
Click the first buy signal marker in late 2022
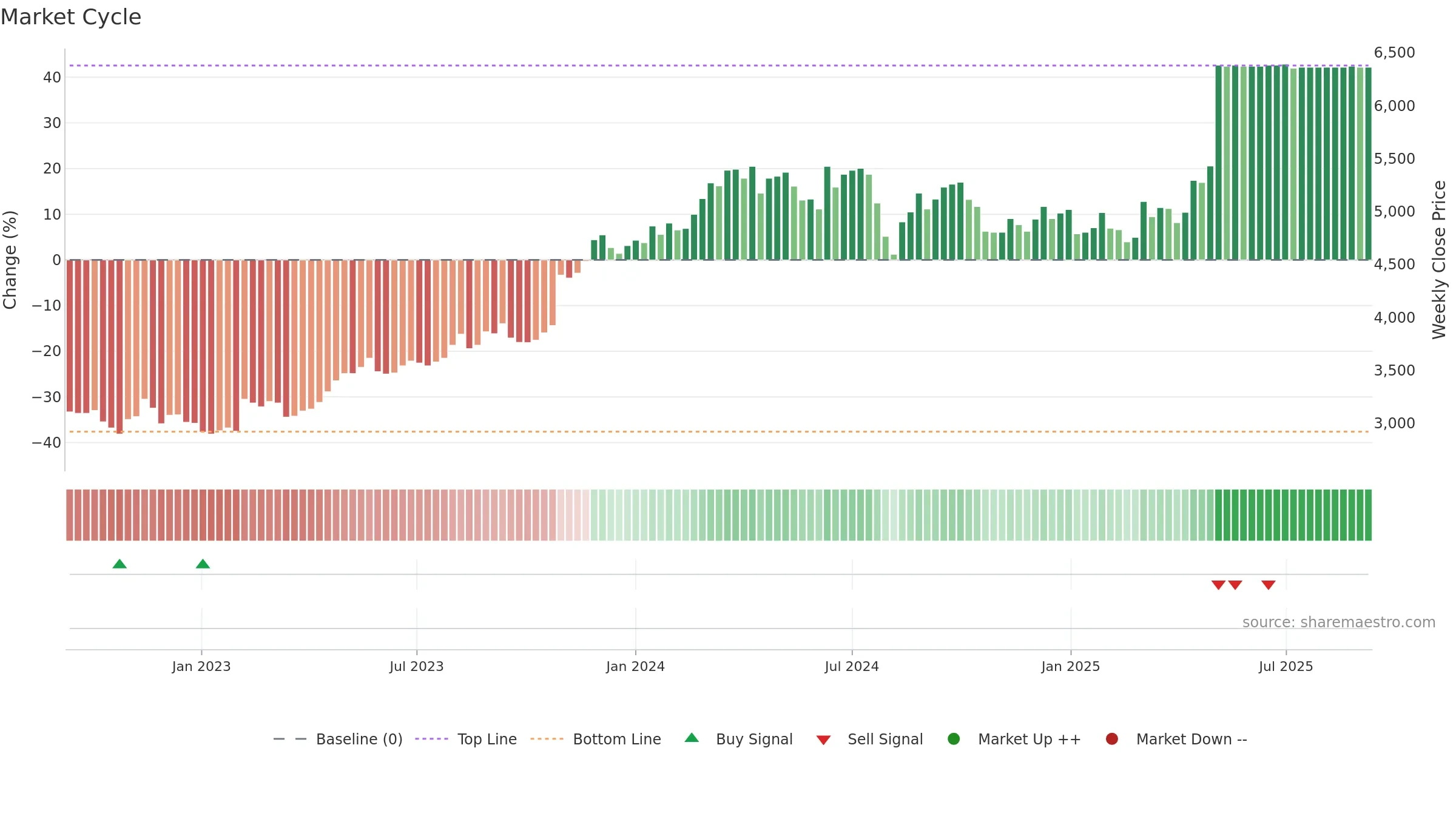coord(120,564)
